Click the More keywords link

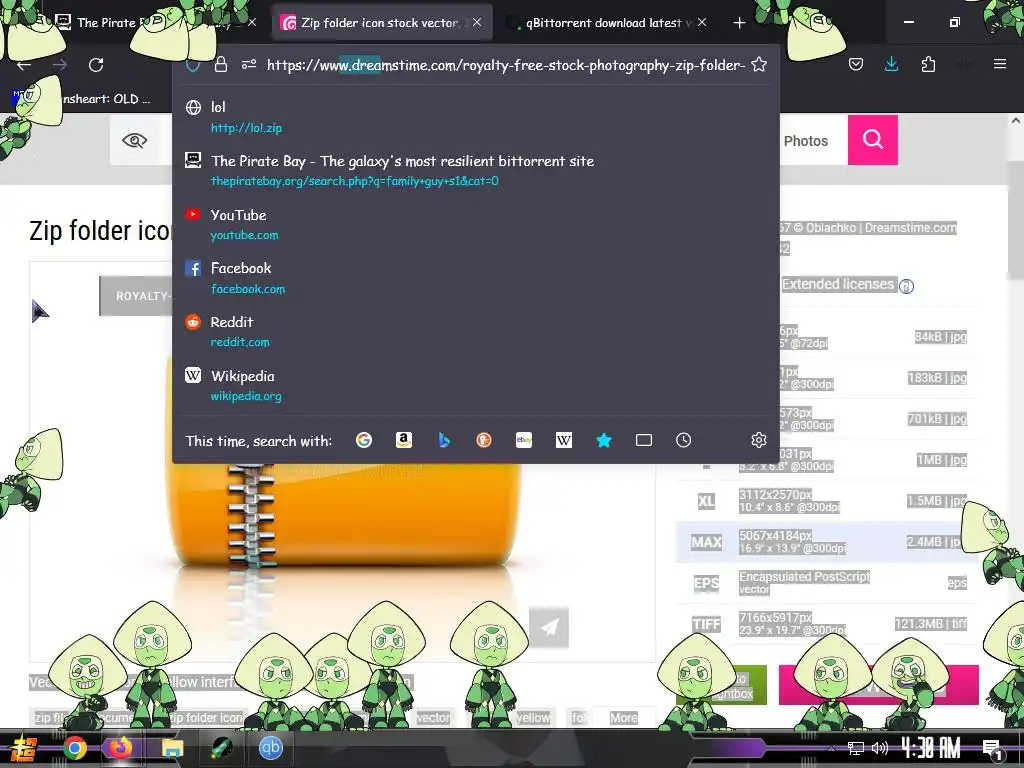tap(624, 718)
